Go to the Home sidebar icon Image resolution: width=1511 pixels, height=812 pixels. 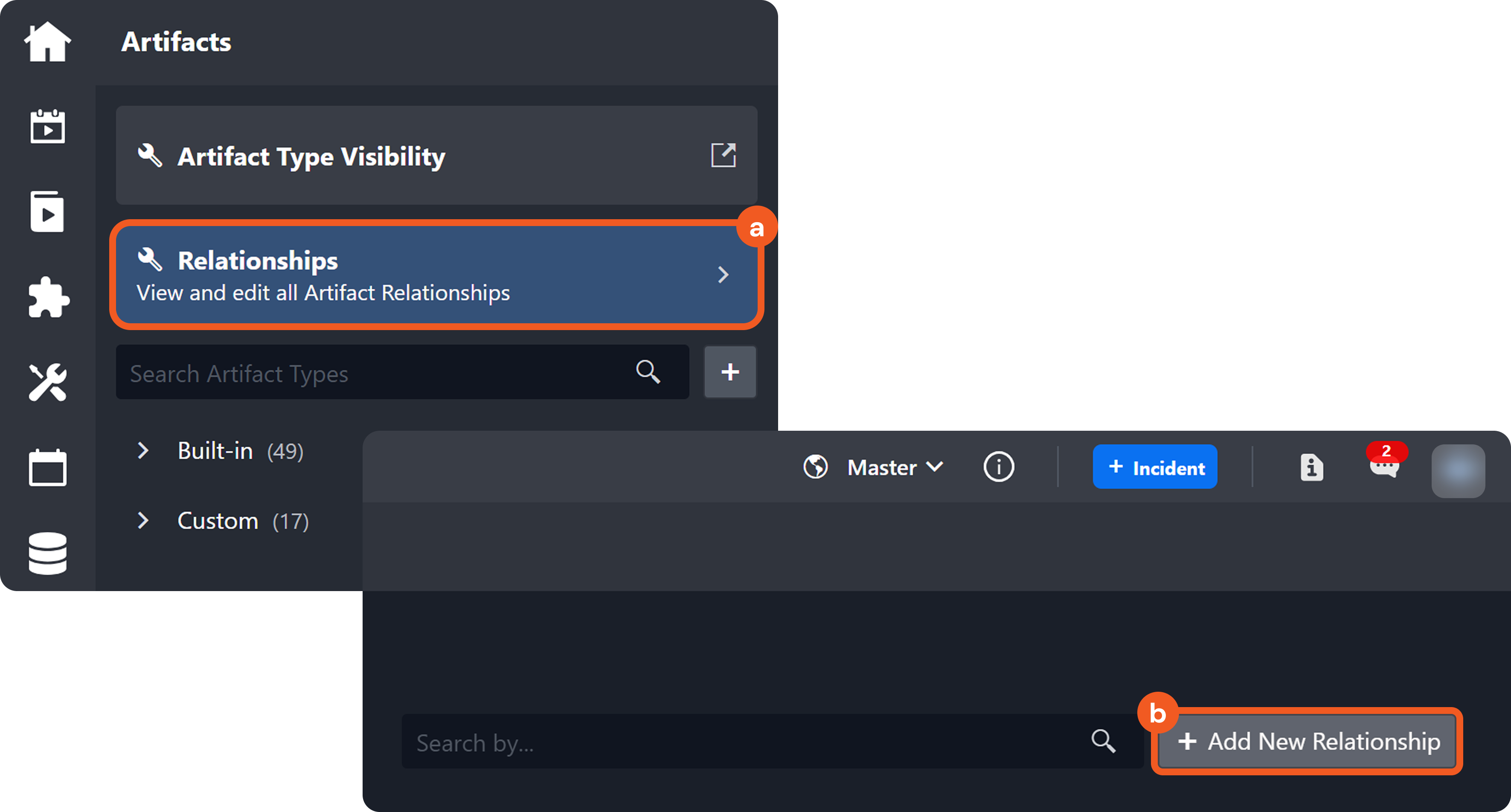click(47, 42)
